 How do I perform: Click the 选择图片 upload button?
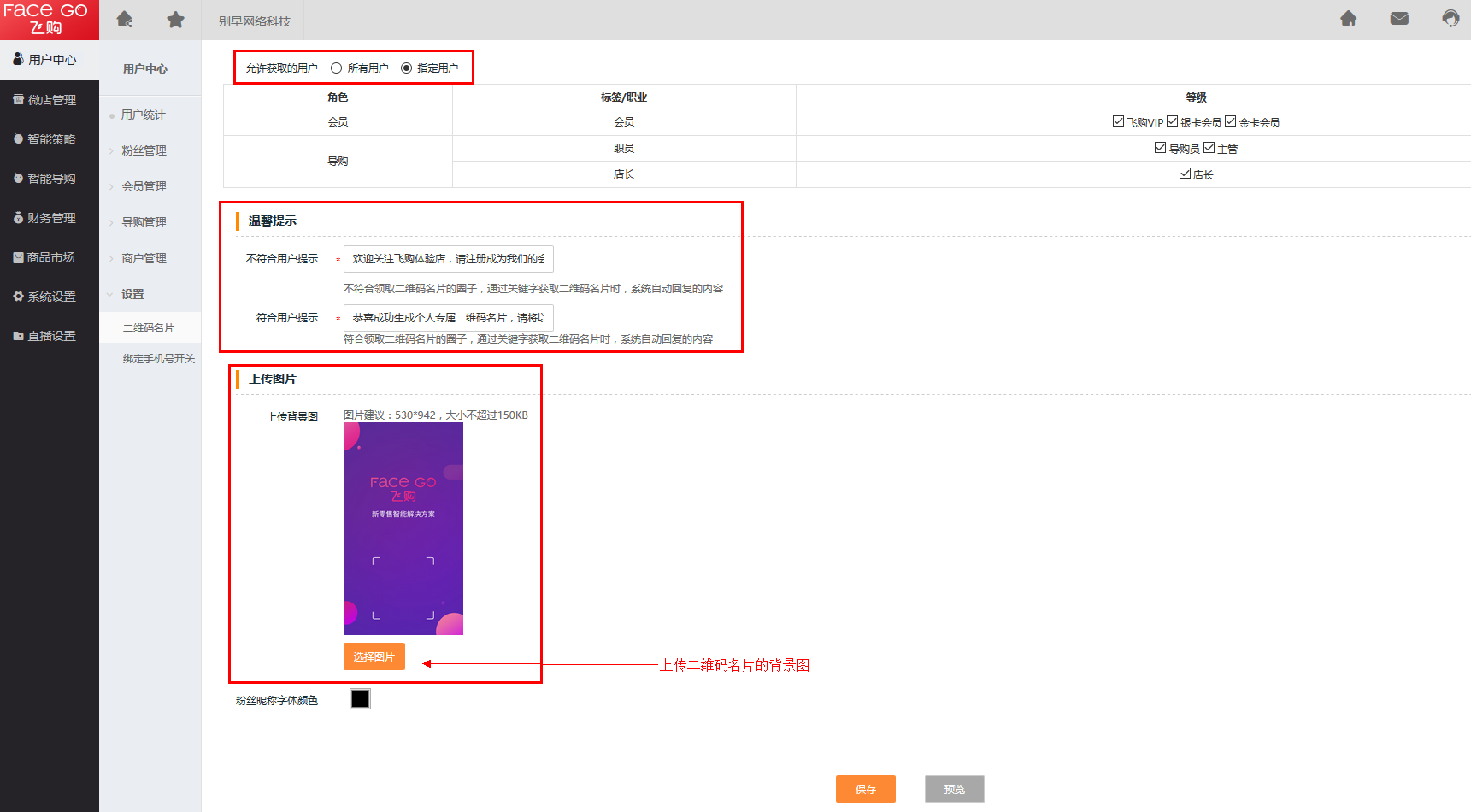tap(374, 656)
